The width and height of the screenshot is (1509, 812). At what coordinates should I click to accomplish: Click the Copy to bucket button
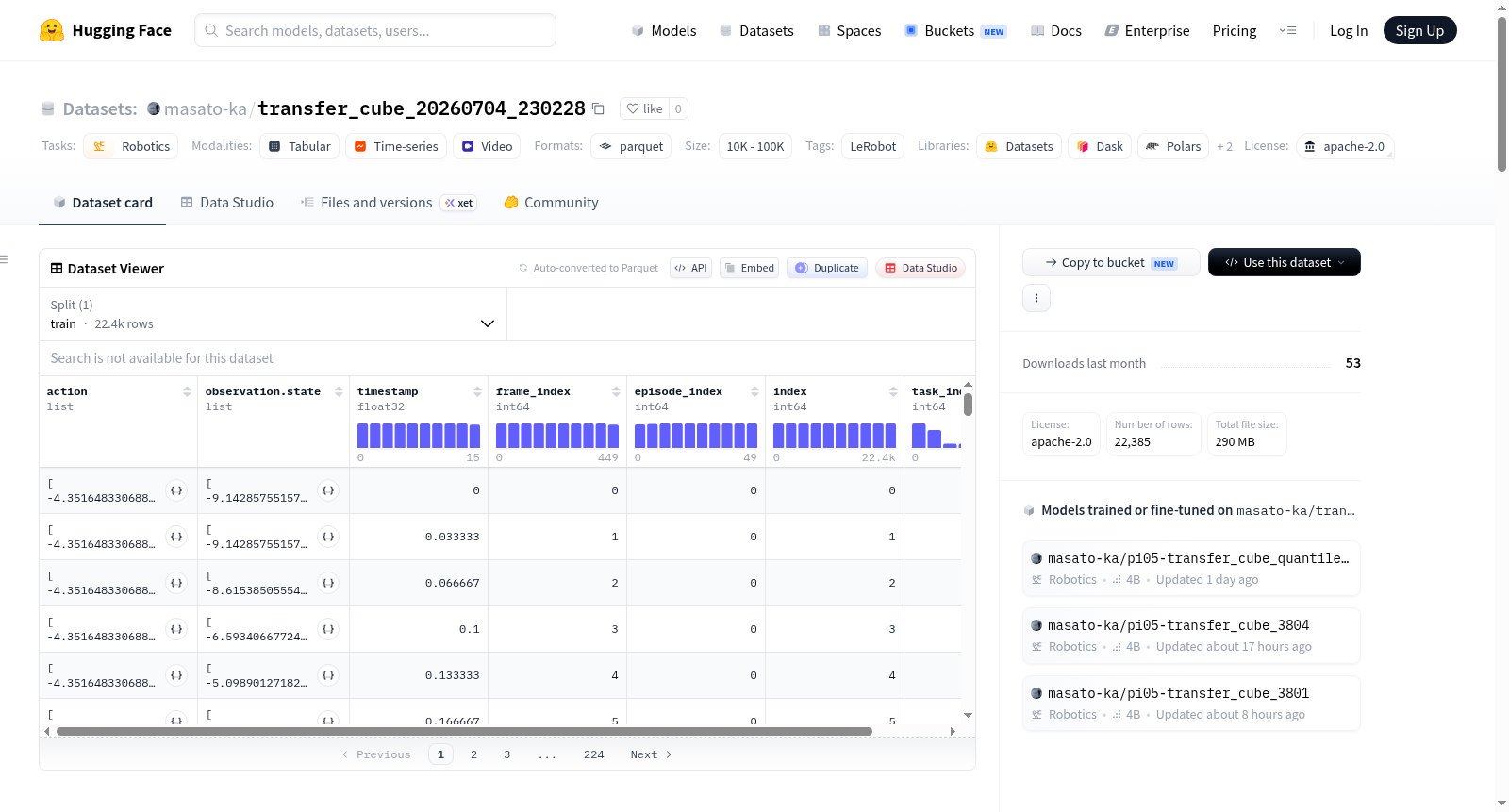(x=1111, y=262)
